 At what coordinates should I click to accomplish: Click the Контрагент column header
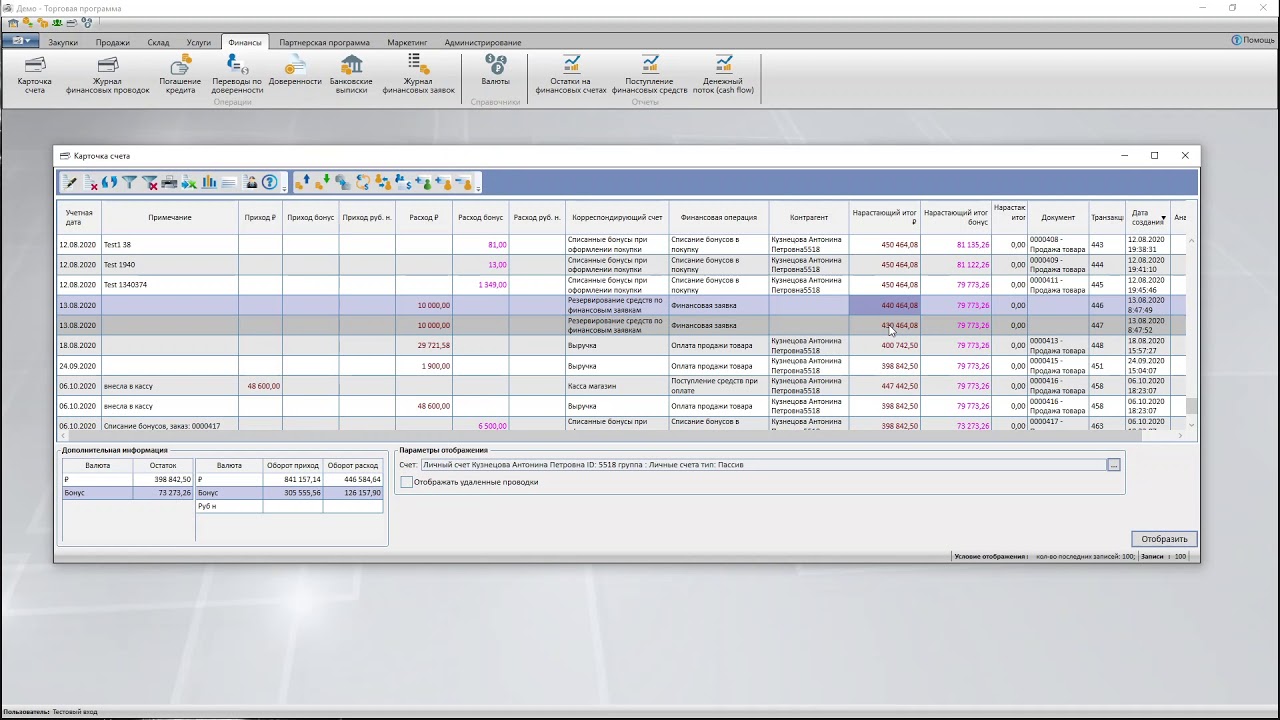[x=809, y=217]
